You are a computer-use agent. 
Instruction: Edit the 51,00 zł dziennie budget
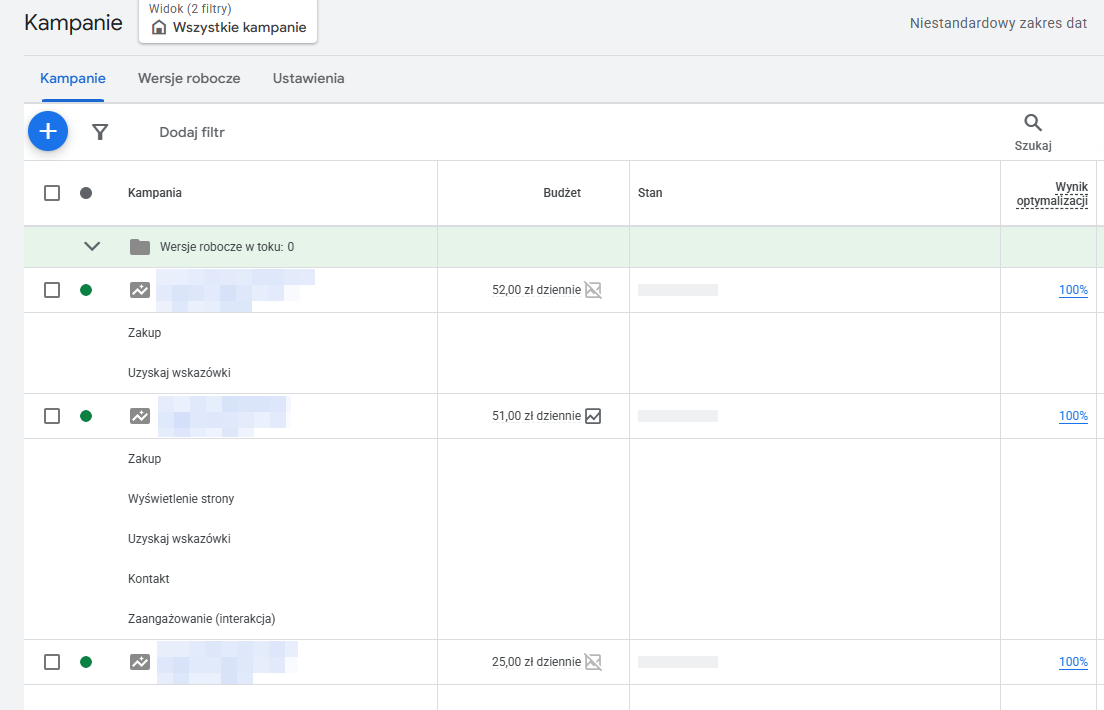(537, 416)
